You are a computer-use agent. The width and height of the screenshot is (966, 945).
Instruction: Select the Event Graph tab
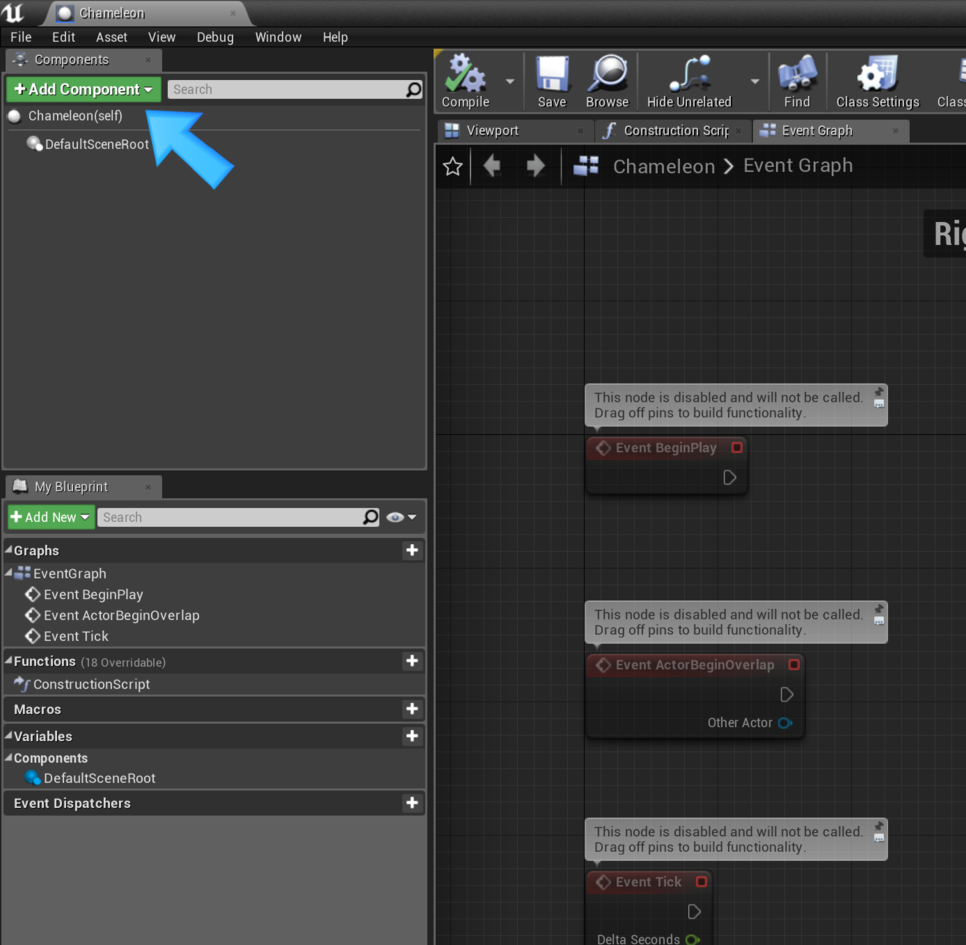(x=830, y=131)
